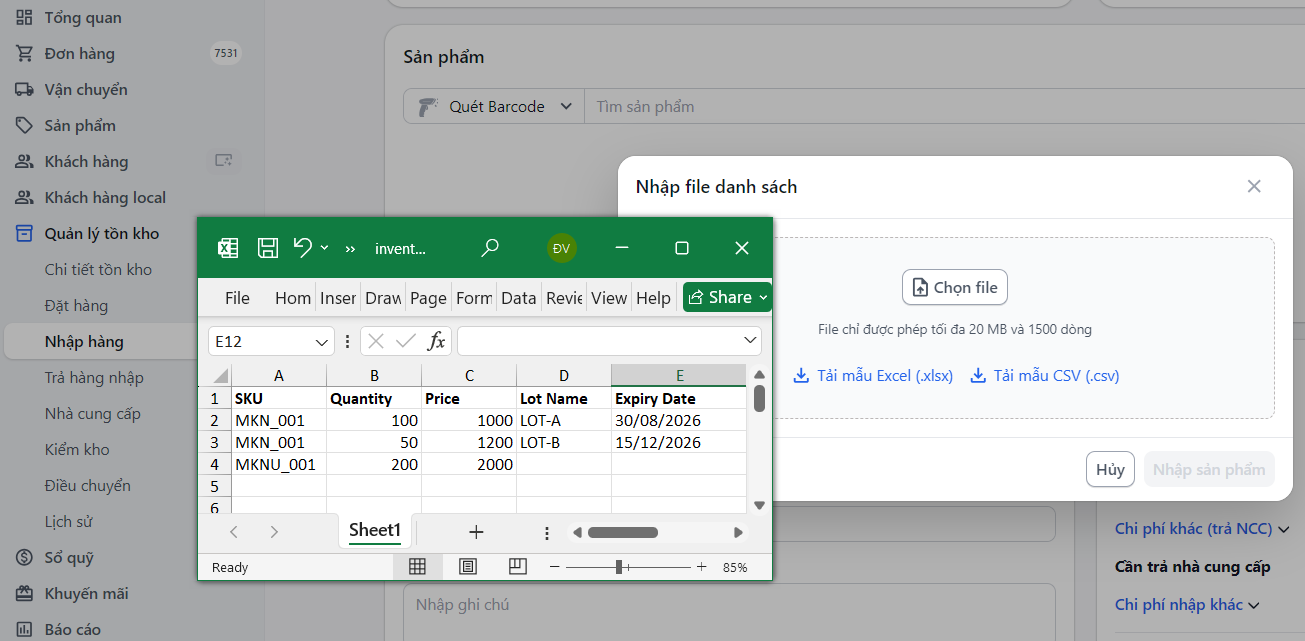Click the Chọn file upload button

tap(955, 287)
